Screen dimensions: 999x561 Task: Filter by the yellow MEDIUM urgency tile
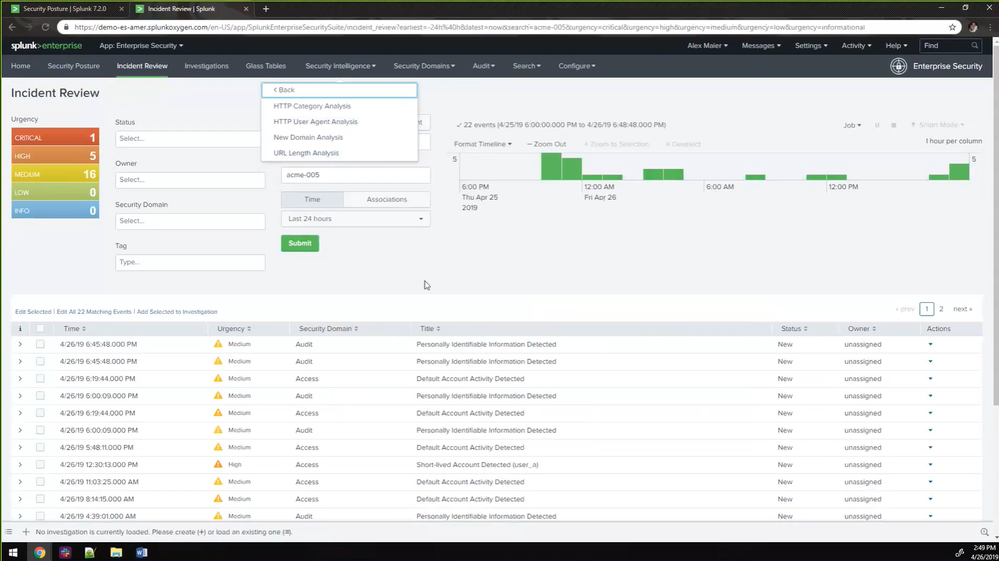pos(55,174)
